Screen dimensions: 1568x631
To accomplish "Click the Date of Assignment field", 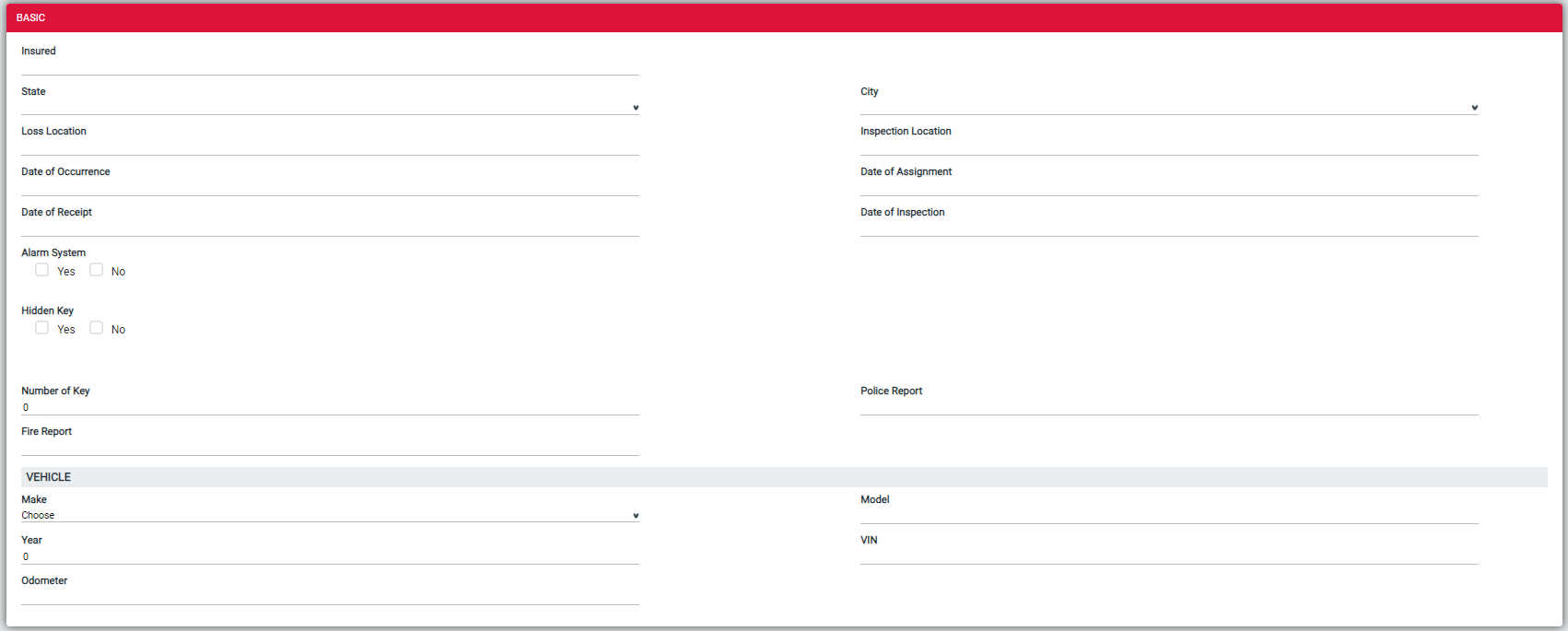I will pyautogui.click(x=1169, y=187).
